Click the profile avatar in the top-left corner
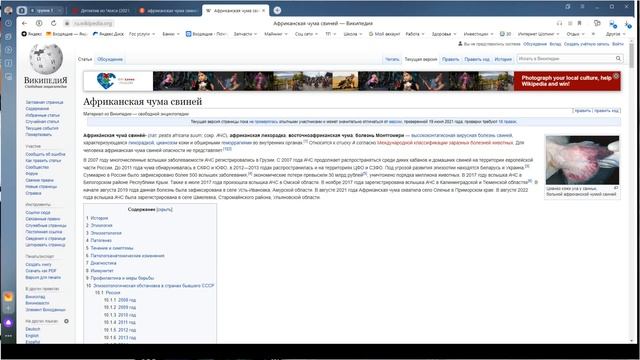The width and height of the screenshot is (640, 360). pos(8,10)
